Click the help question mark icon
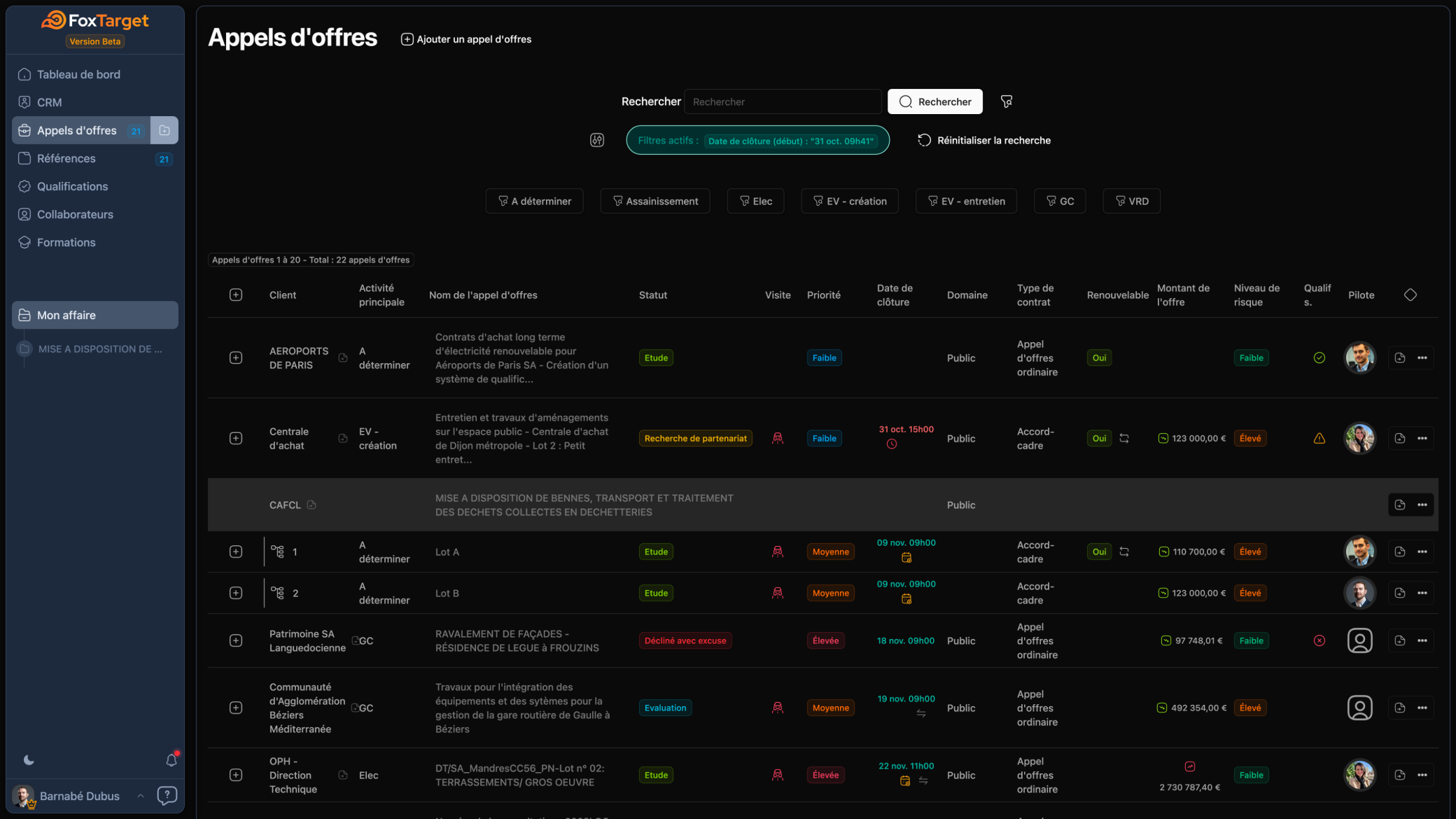The width and height of the screenshot is (1456, 819). coord(167,796)
